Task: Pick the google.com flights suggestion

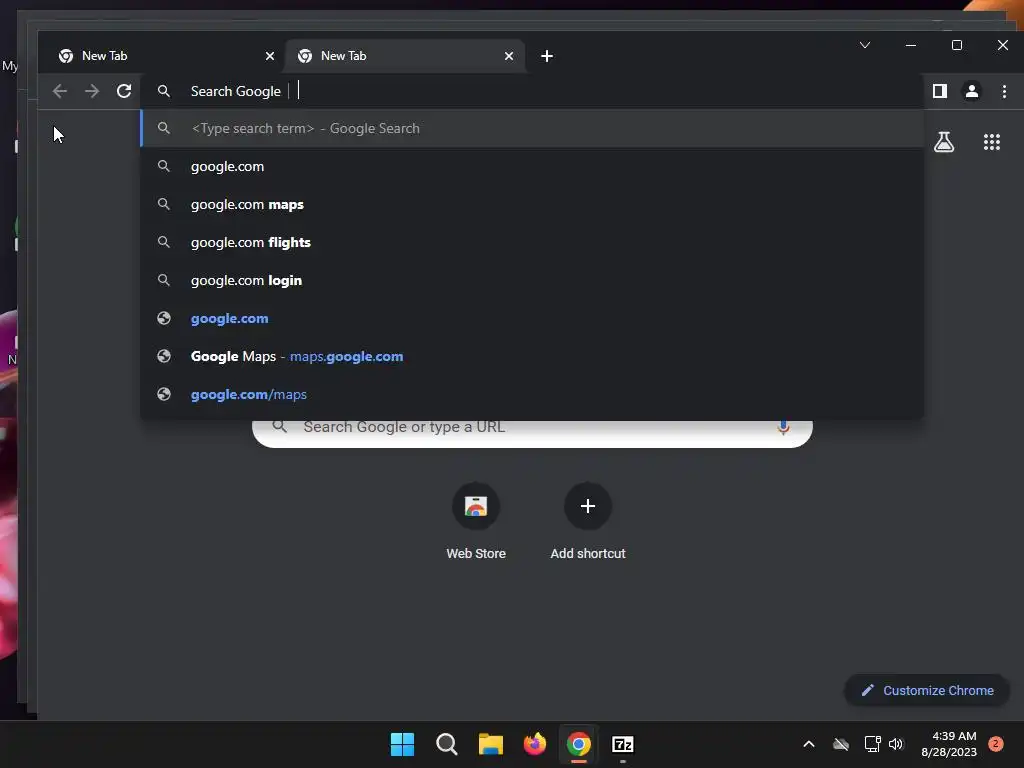Action: click(x=532, y=242)
